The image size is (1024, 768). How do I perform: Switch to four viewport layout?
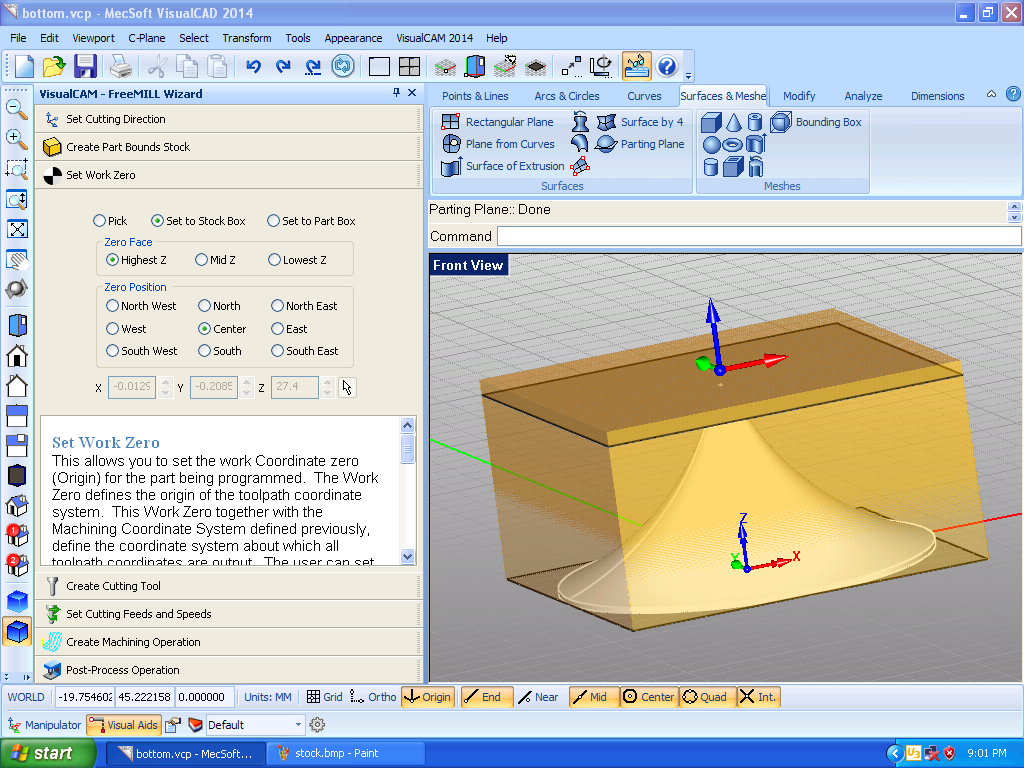pos(409,67)
